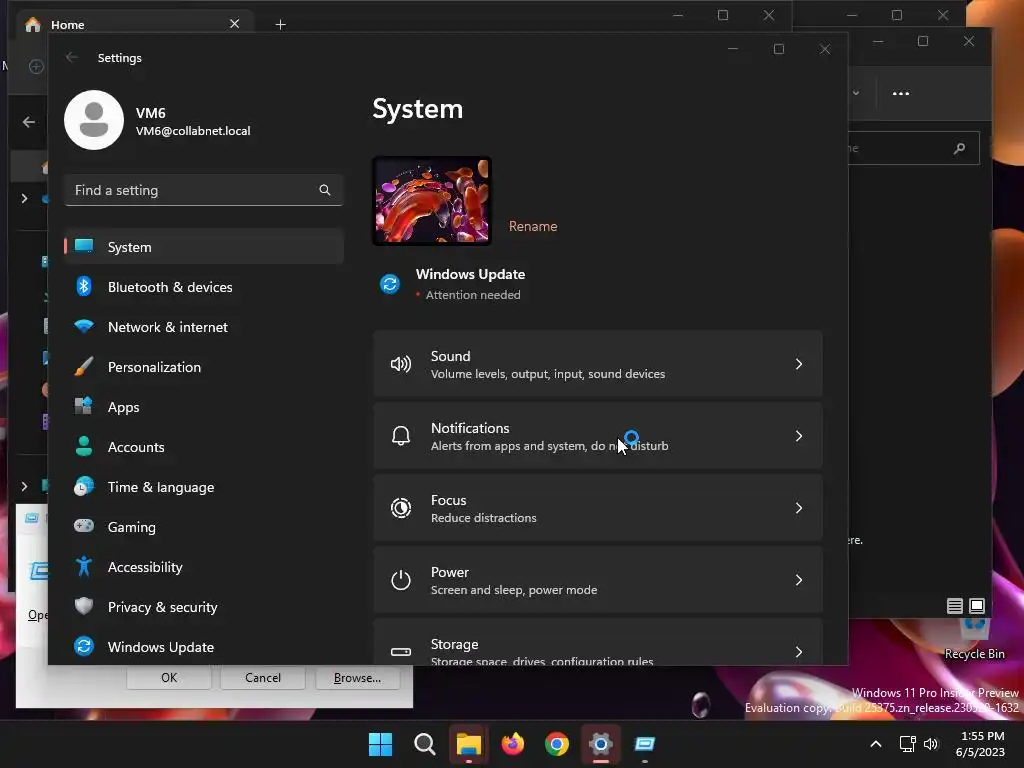Open System category in Settings sidebar

(x=204, y=247)
